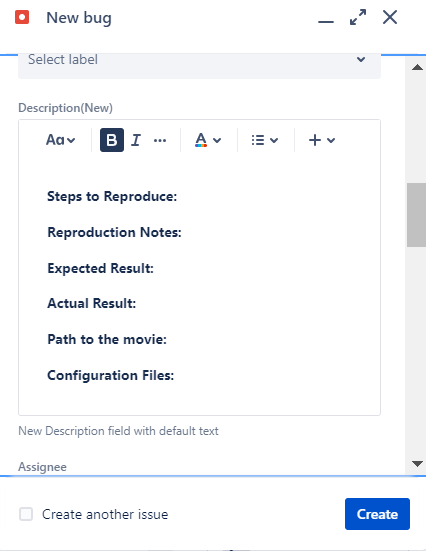
Task: Open text styles Aa dropdown
Action: [x=60, y=140]
